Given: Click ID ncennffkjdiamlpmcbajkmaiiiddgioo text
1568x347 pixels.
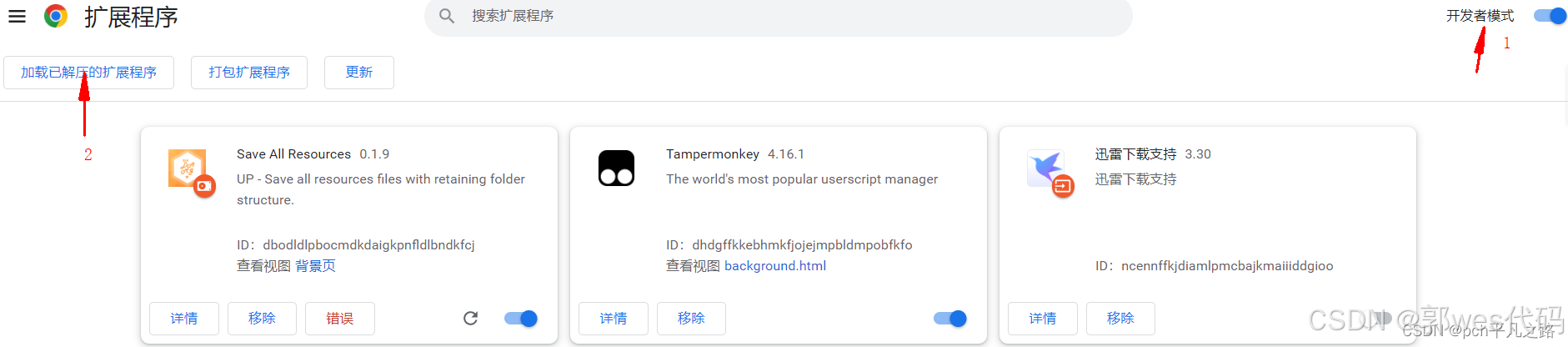Looking at the screenshot, I should click(1215, 266).
